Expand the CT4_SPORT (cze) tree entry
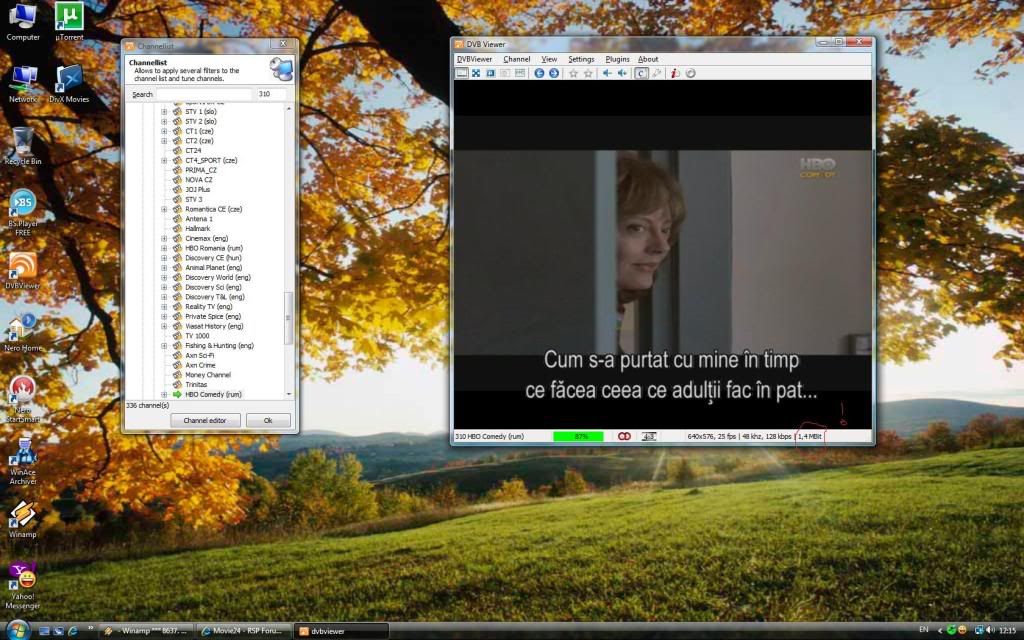Viewport: 1024px width, 640px height. tap(164, 160)
